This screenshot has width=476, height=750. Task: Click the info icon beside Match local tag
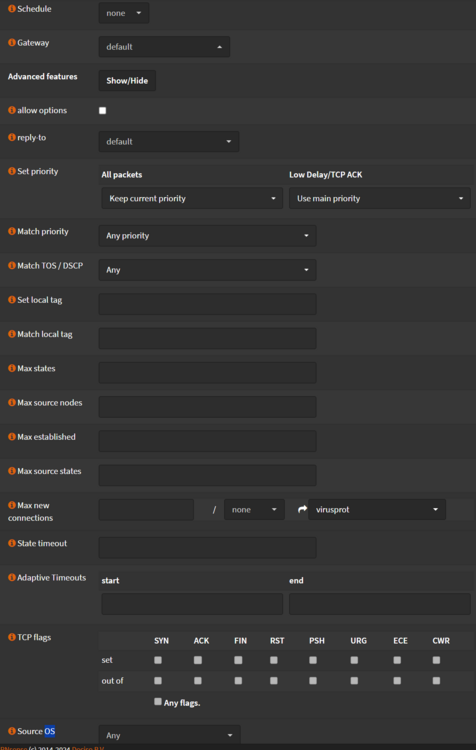point(12,334)
